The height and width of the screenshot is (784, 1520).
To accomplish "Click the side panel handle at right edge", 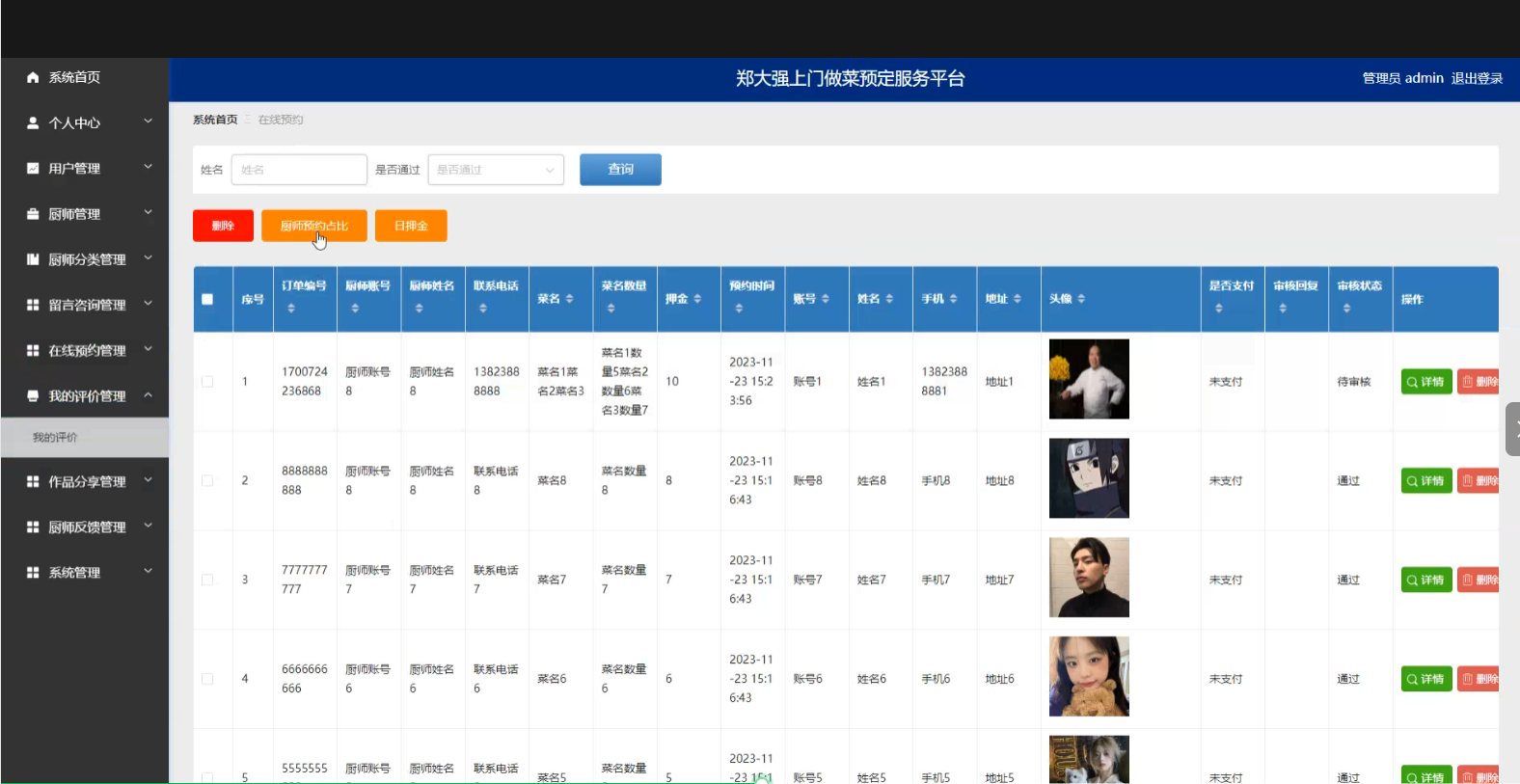I will click(1512, 429).
